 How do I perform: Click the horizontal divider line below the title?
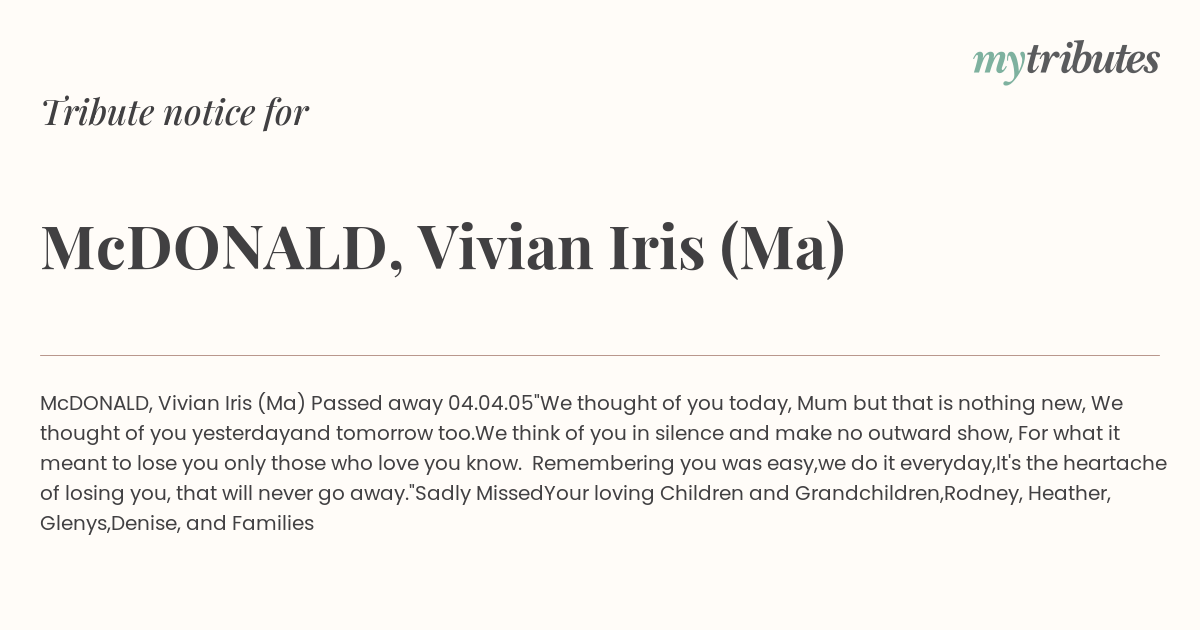pos(600,355)
